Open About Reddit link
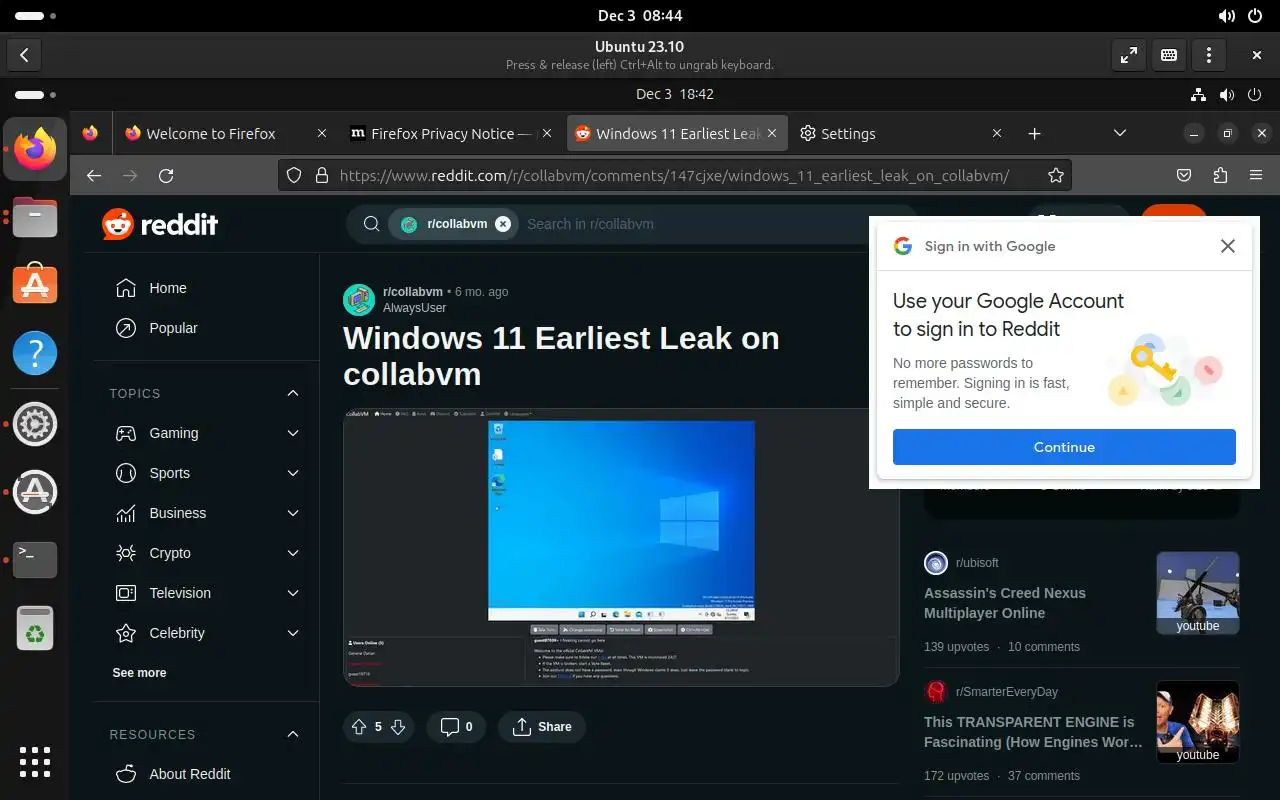 click(190, 774)
